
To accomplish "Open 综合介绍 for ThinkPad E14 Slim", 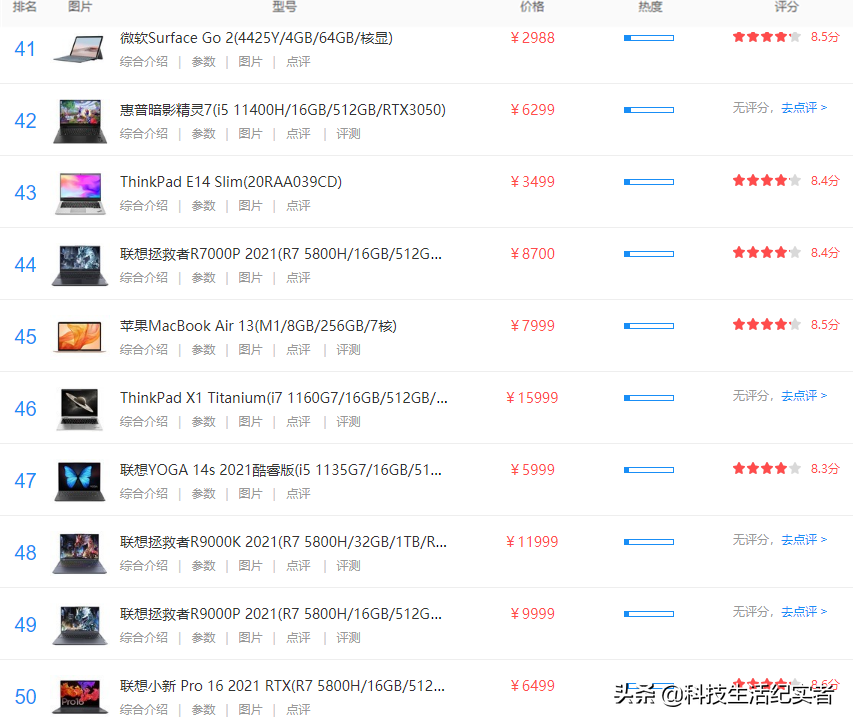I will click(x=144, y=206).
